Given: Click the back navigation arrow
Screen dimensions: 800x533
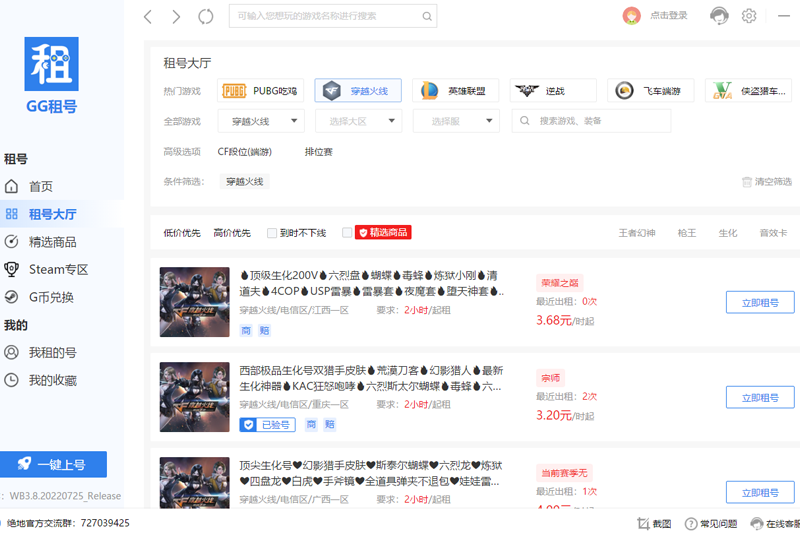Looking at the screenshot, I should pos(148,16).
